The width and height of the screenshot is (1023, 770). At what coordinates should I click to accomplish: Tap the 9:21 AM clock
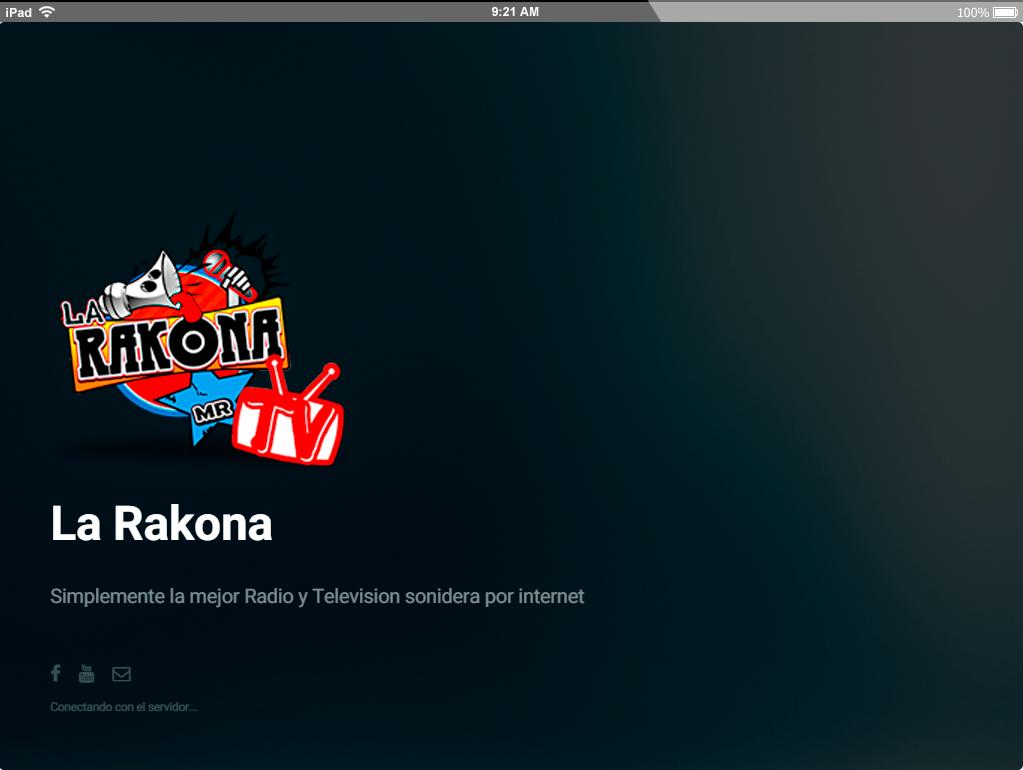click(x=515, y=12)
